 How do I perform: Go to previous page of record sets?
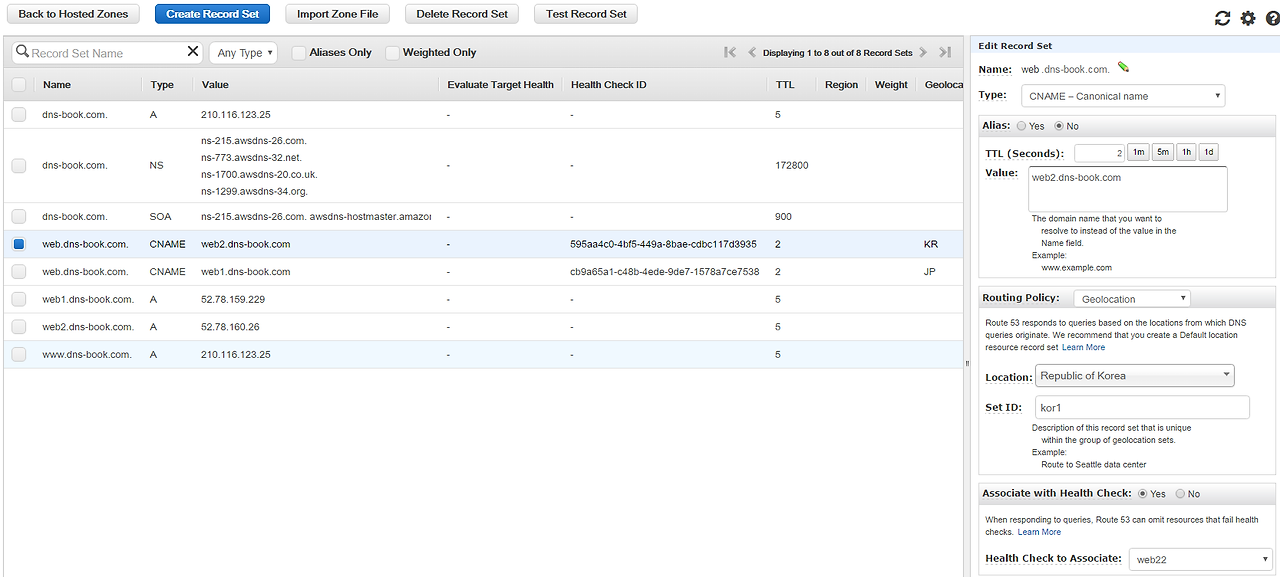coord(752,52)
